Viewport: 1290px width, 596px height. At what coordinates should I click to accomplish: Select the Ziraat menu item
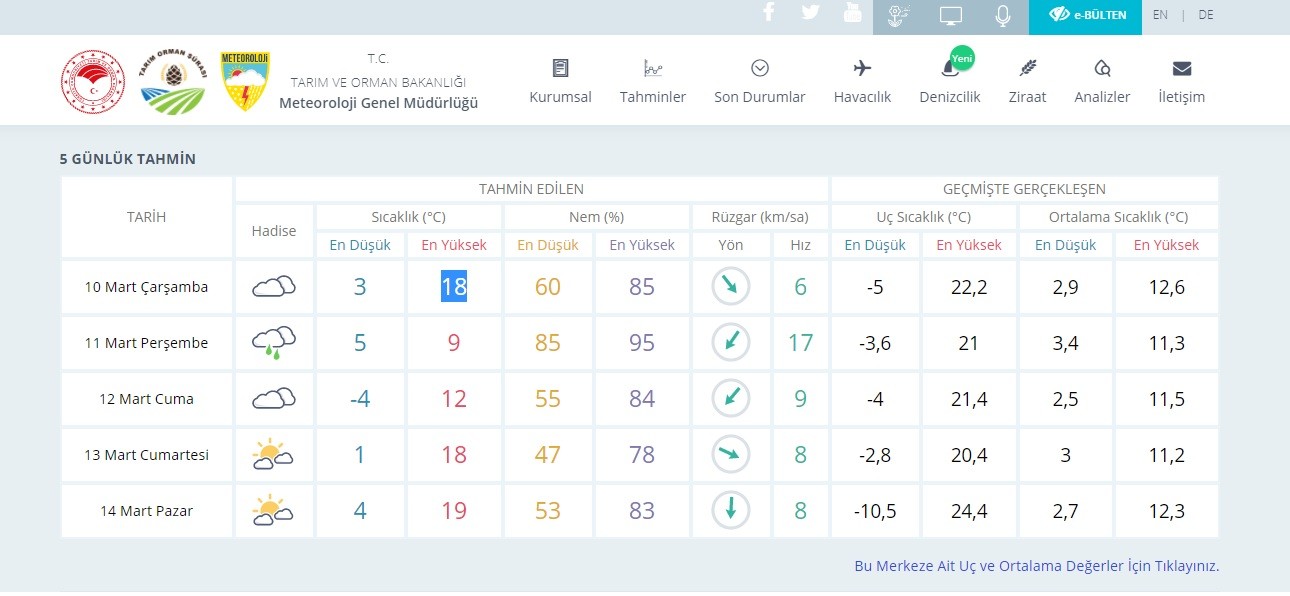coord(1027,81)
